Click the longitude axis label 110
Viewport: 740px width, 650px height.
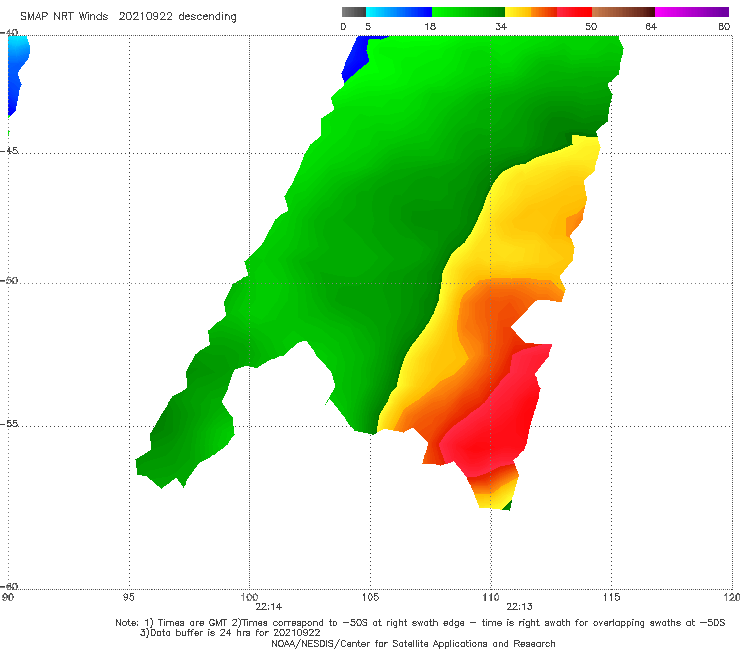(491, 597)
